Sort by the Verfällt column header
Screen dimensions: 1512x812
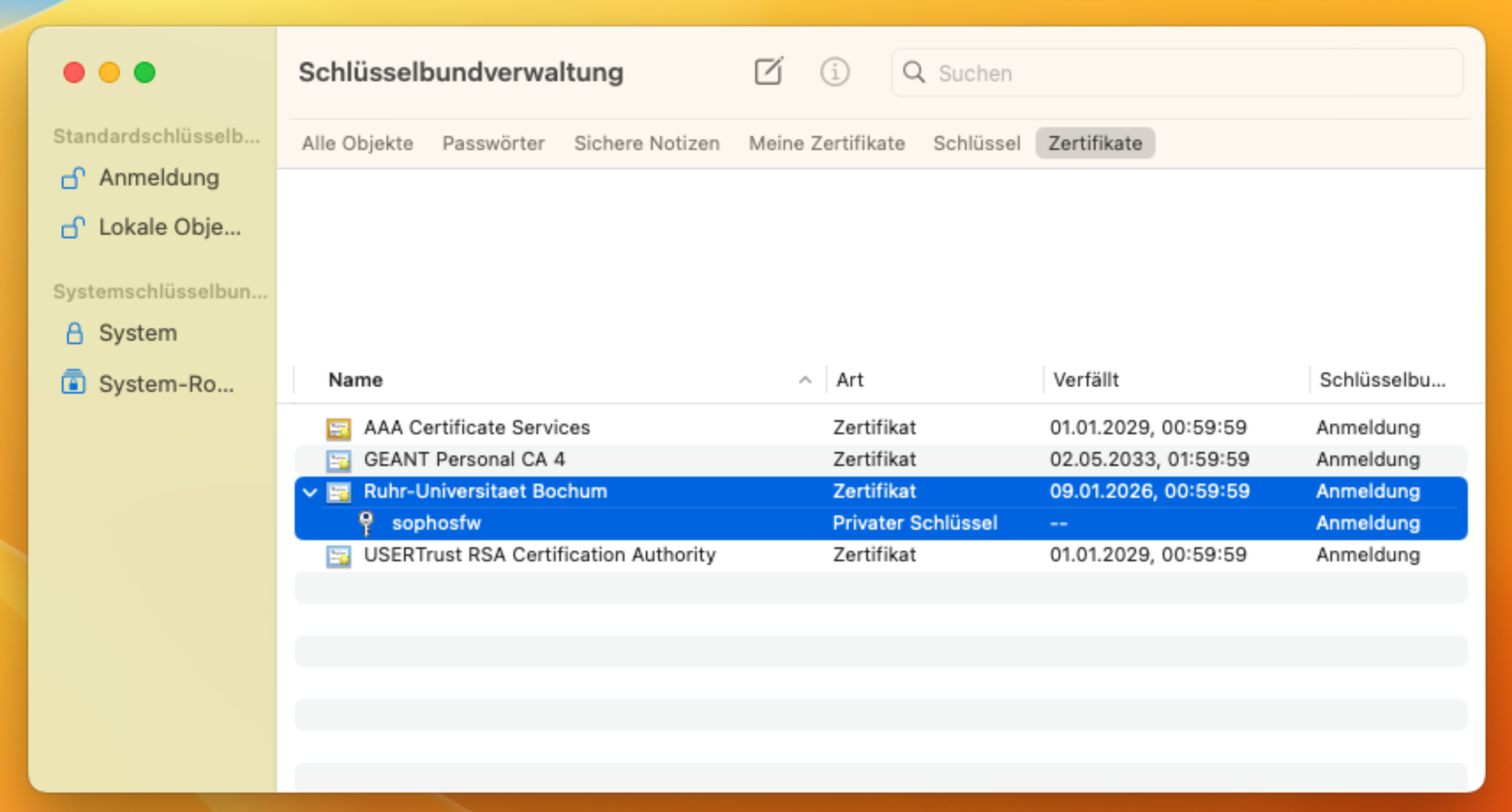click(1086, 380)
